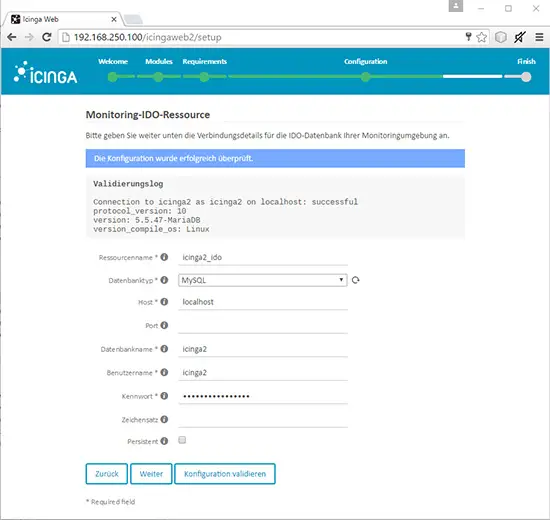The image size is (550, 520).
Task: Bookmark the page with the star icon
Action: click(x=482, y=37)
